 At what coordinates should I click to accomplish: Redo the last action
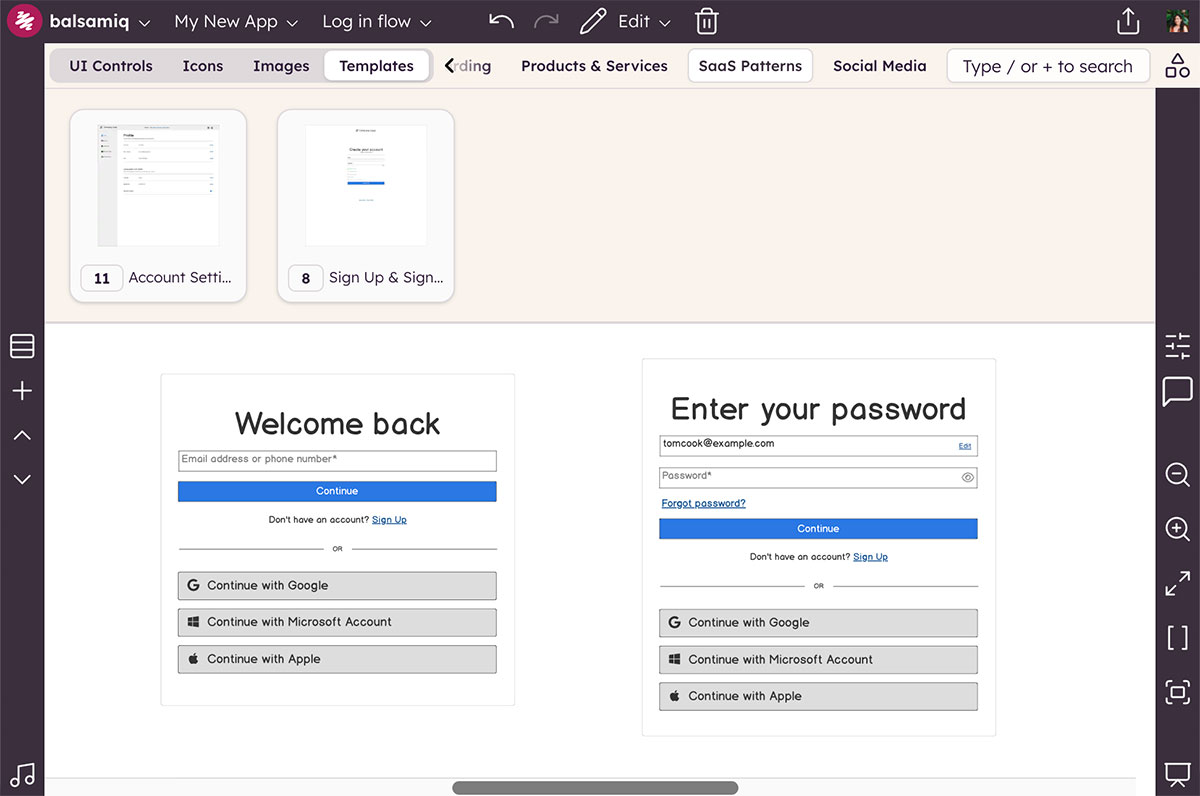546,22
